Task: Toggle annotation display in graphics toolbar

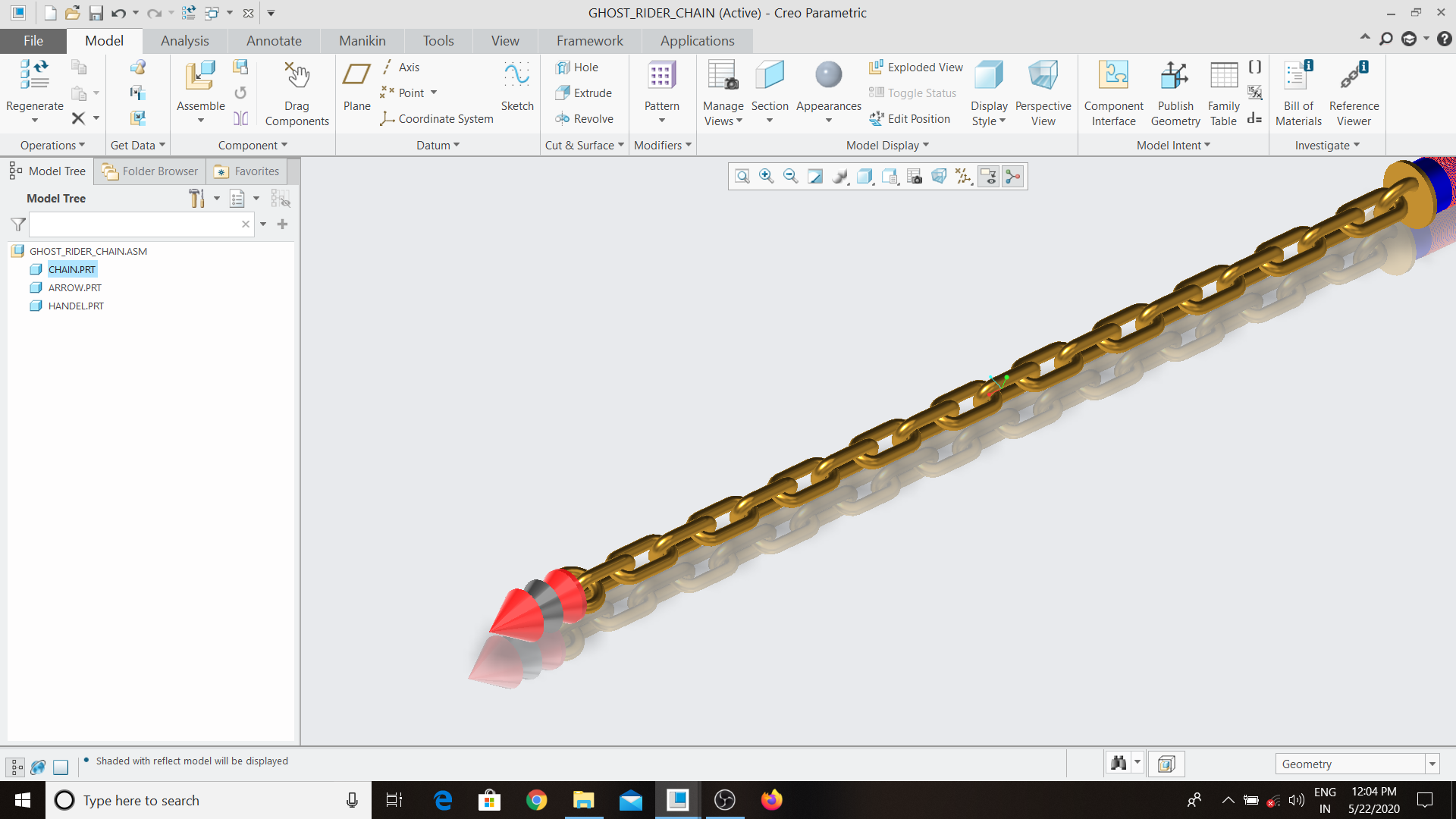Action: coord(988,177)
